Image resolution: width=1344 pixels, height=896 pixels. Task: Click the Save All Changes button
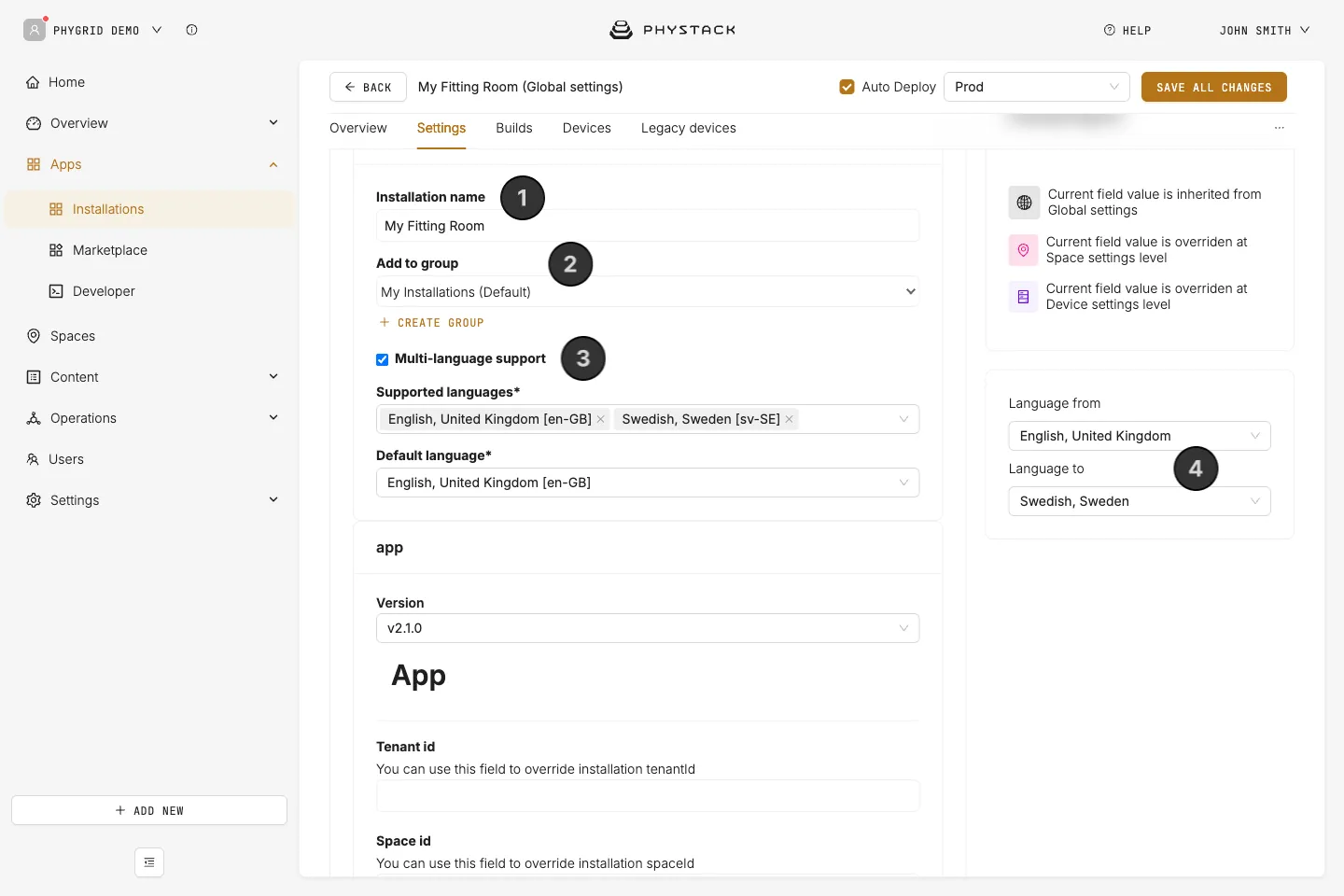(1214, 87)
